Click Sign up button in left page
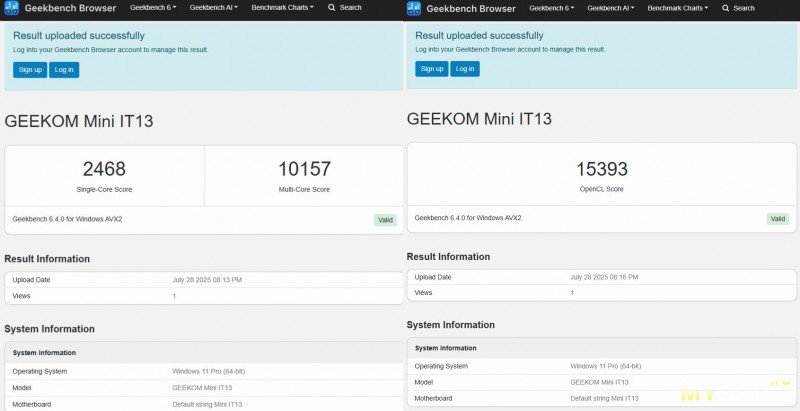 coord(30,70)
